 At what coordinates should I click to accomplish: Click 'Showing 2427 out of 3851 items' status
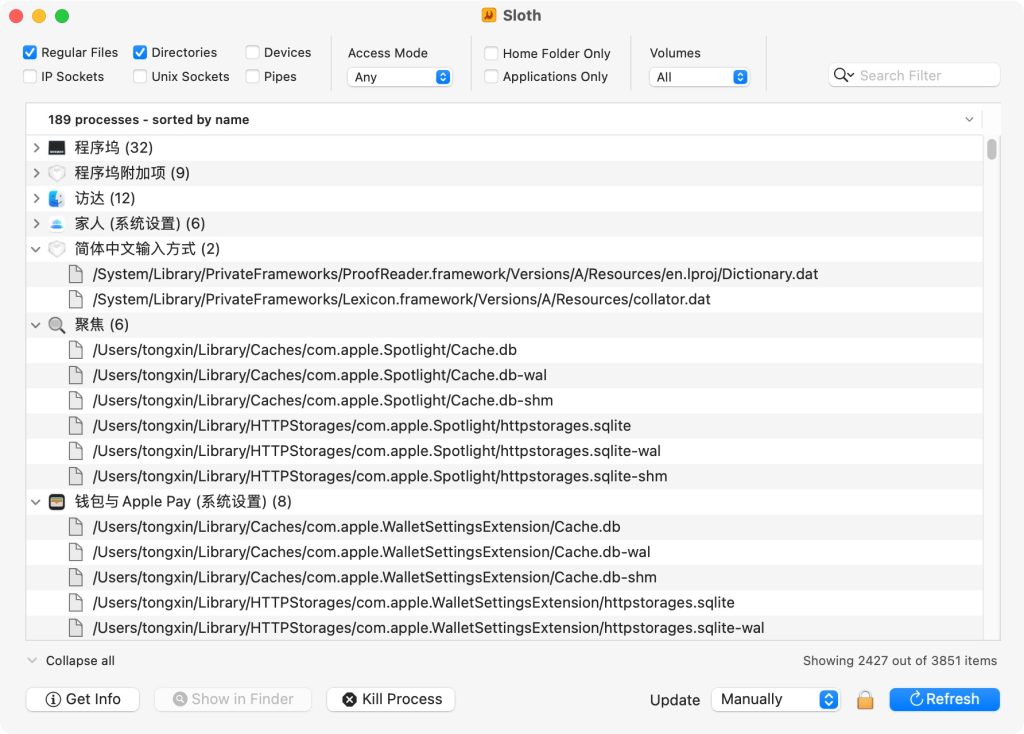900,661
